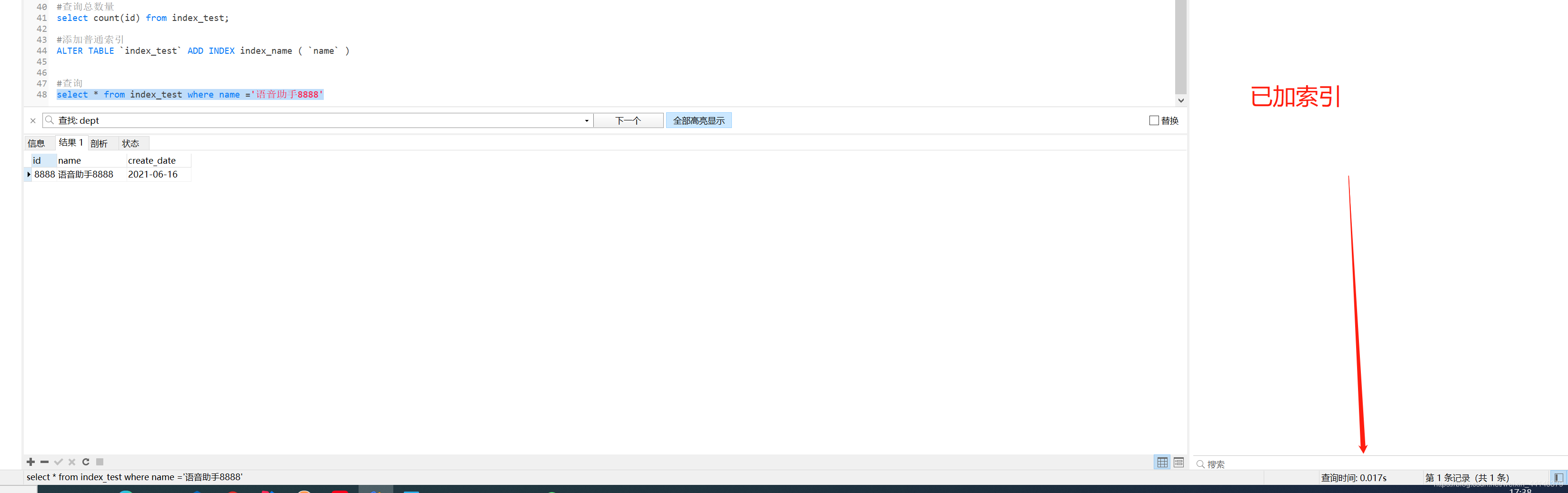Apply changes with the checkmark icon
This screenshot has height=493, width=1568.
59,462
